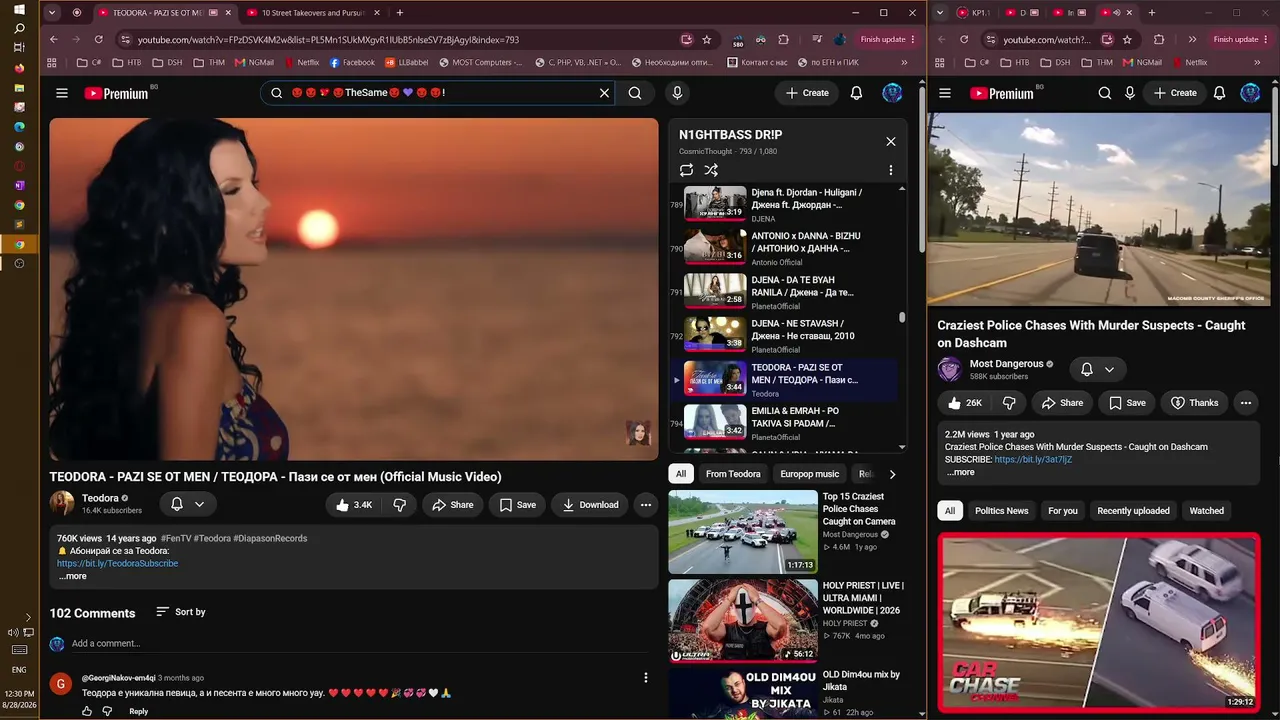Screen dimensions: 1280x720
Task: Open the Sort by comments menu
Action: tap(181, 612)
